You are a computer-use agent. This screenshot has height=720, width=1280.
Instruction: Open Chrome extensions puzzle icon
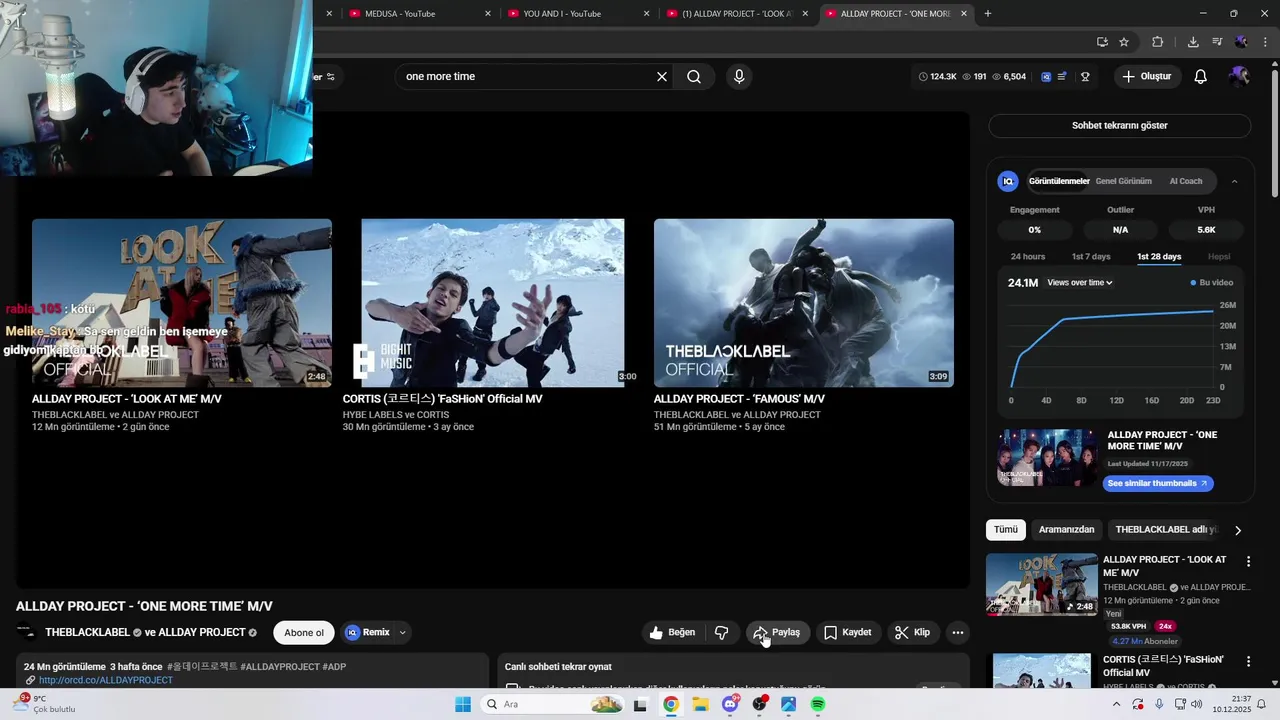1158,42
